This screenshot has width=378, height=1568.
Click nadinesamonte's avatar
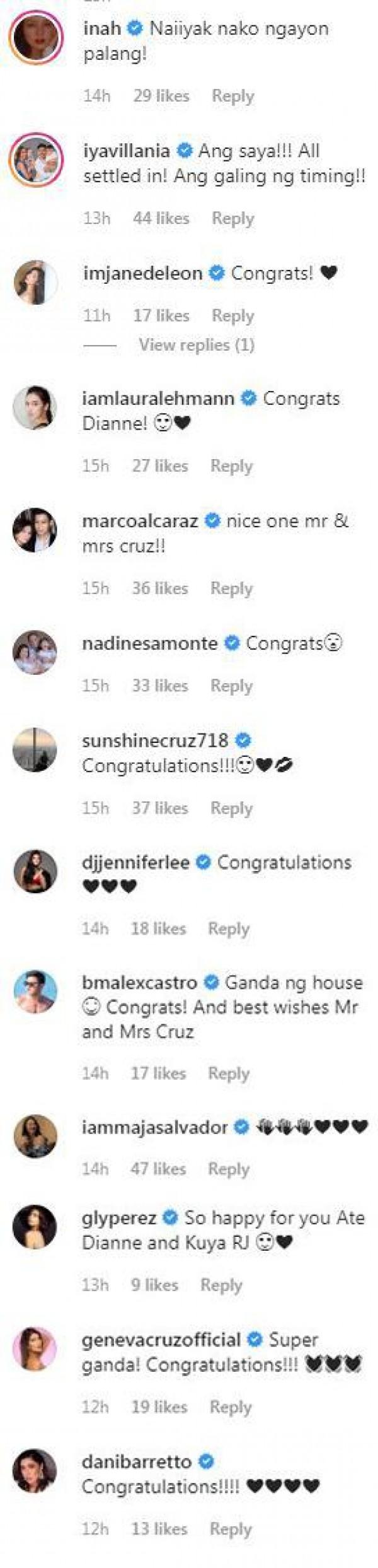pos(35,652)
